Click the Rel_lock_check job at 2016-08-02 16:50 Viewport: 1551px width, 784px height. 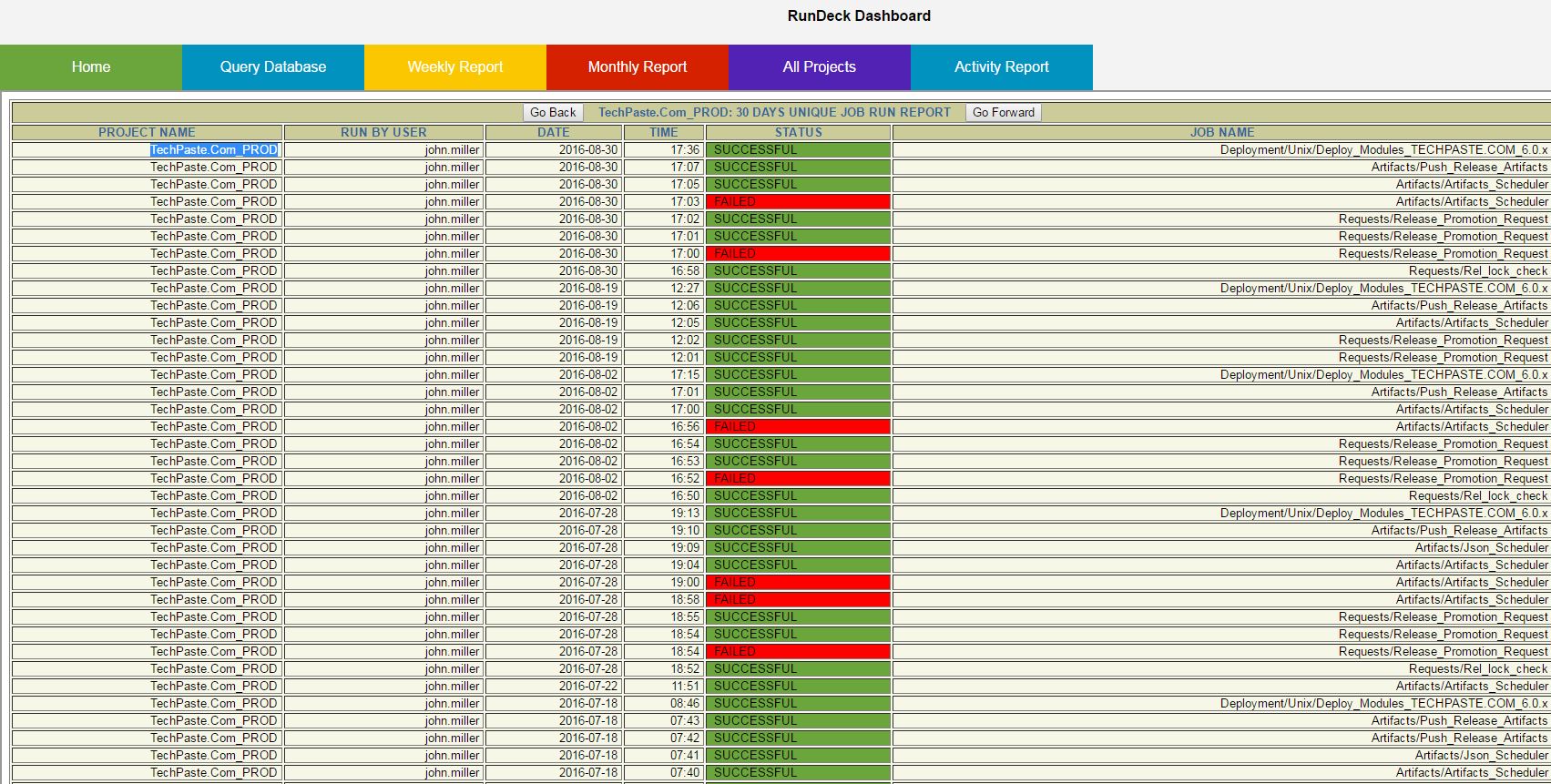pyautogui.click(x=1478, y=496)
